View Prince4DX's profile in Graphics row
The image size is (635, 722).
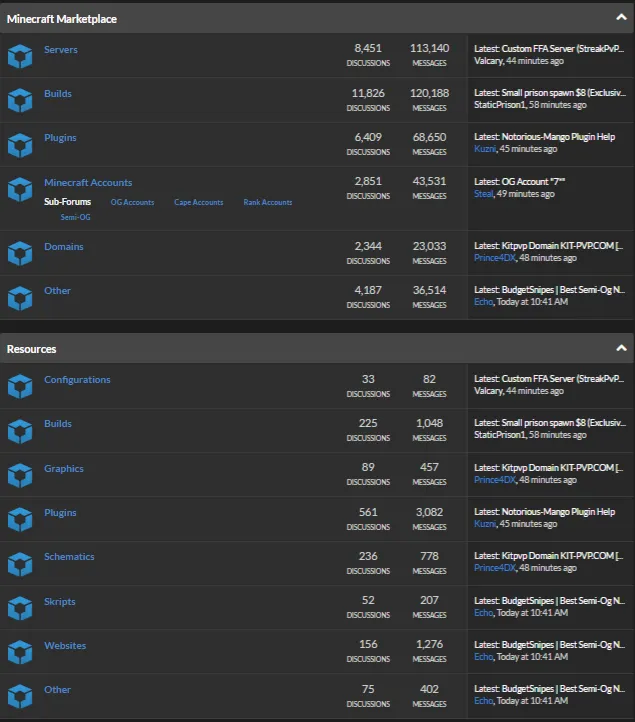(495, 480)
